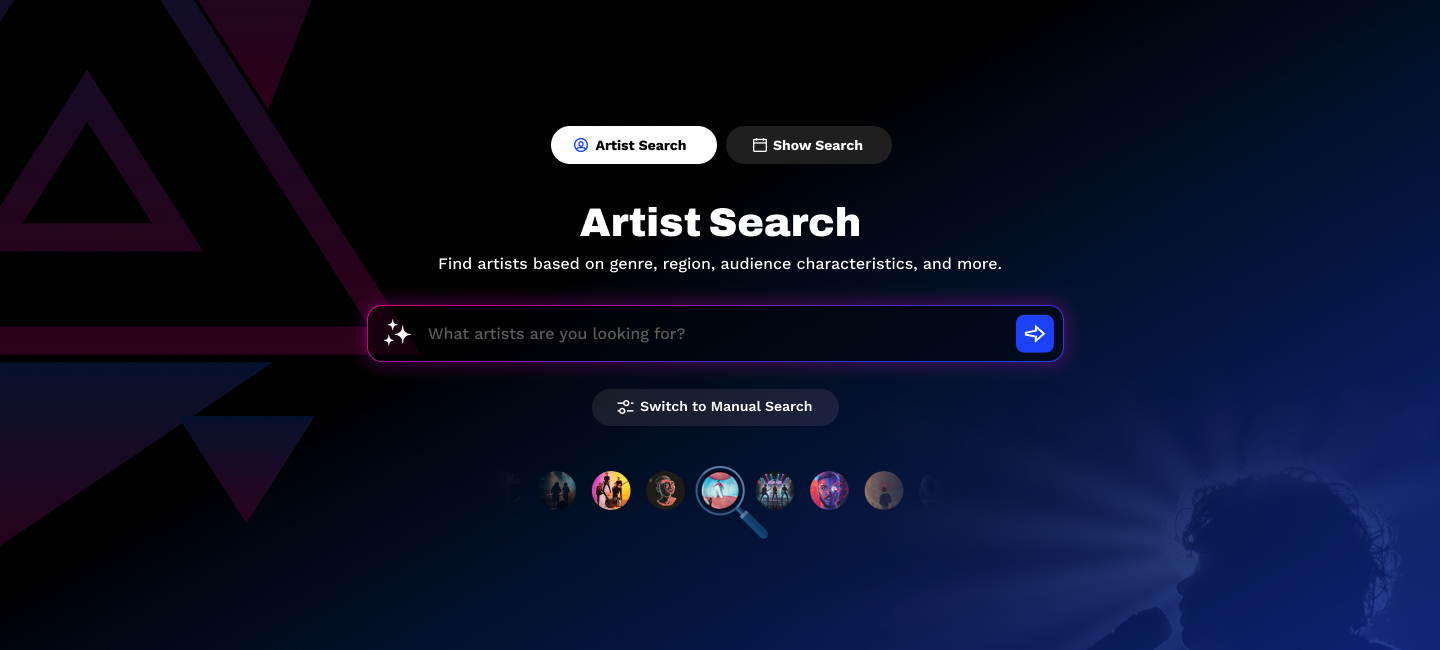Click the user icon on Artist Search
Image resolution: width=1440 pixels, height=650 pixels.
click(x=581, y=145)
